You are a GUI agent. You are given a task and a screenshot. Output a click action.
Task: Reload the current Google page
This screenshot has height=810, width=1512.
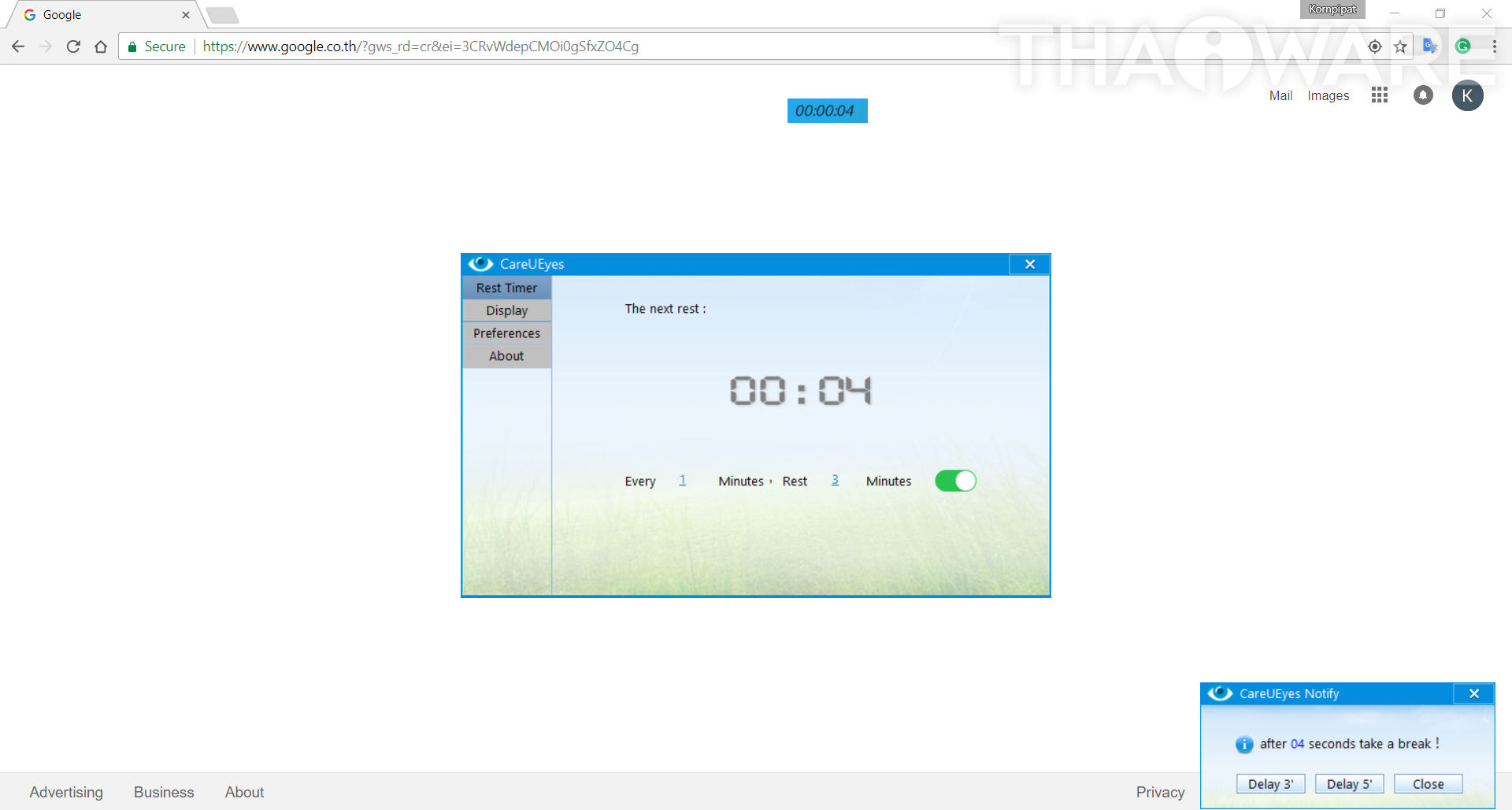point(73,46)
